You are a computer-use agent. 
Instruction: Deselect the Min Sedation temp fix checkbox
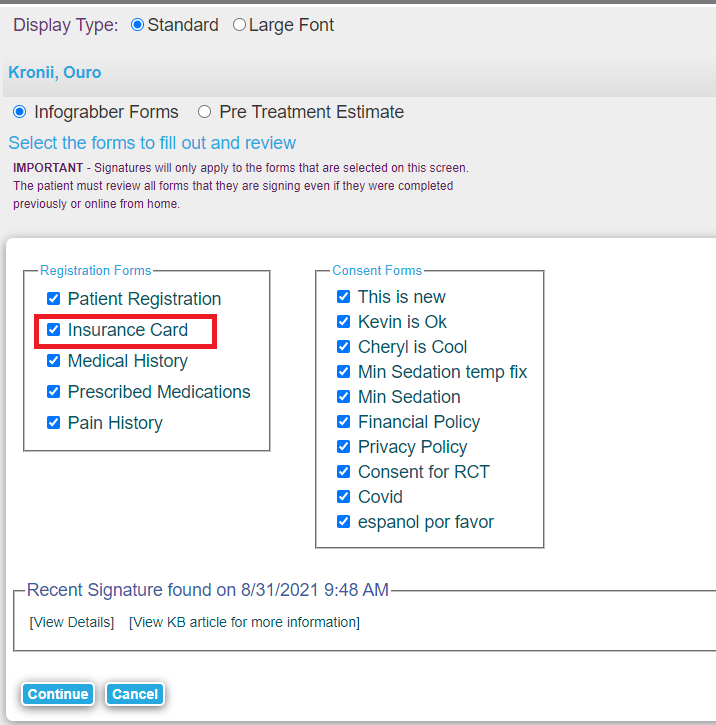point(344,372)
